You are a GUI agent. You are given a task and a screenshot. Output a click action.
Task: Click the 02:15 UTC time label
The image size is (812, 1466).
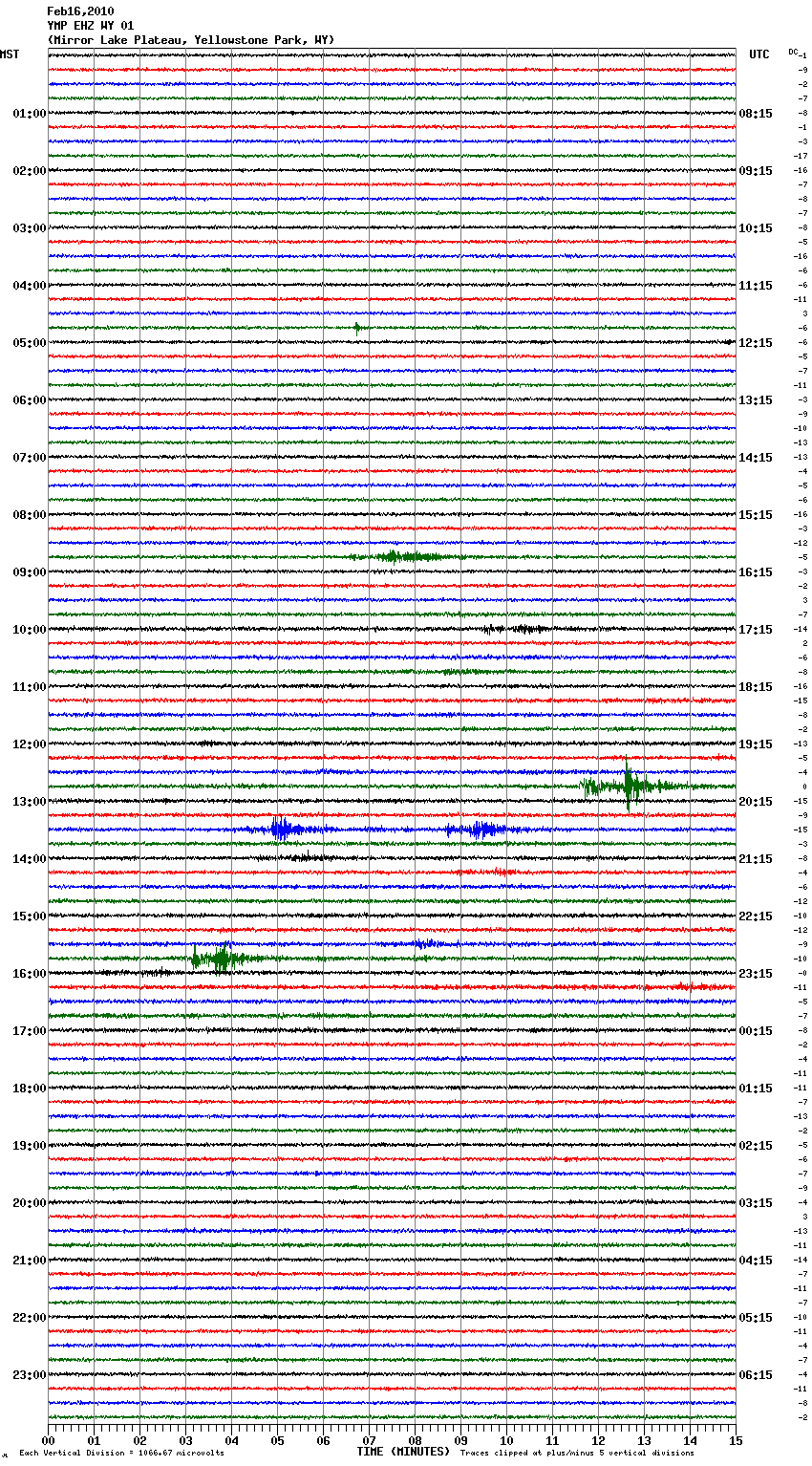click(x=756, y=1146)
